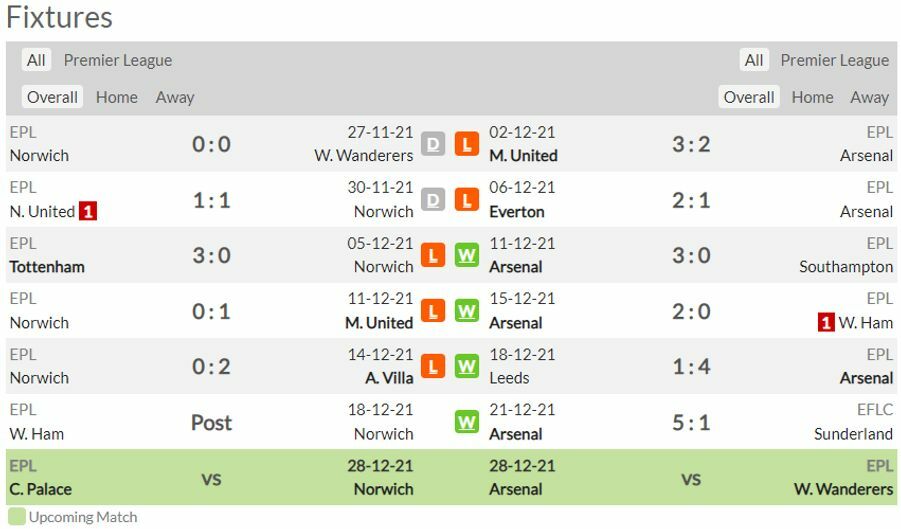The height and width of the screenshot is (529, 901).
Task: Open the Leeds 1:4 Arsenal score
Action: [x=691, y=366]
